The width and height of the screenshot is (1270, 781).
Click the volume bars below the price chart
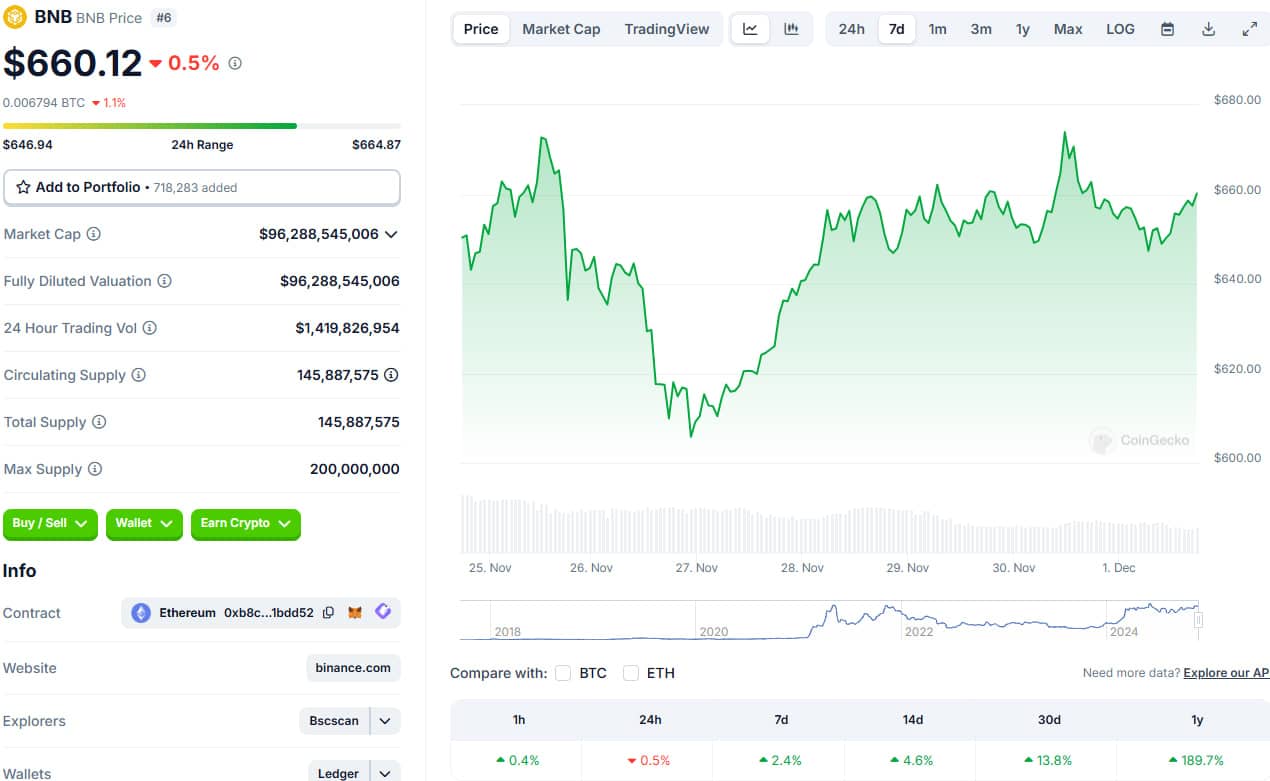pyautogui.click(x=829, y=524)
